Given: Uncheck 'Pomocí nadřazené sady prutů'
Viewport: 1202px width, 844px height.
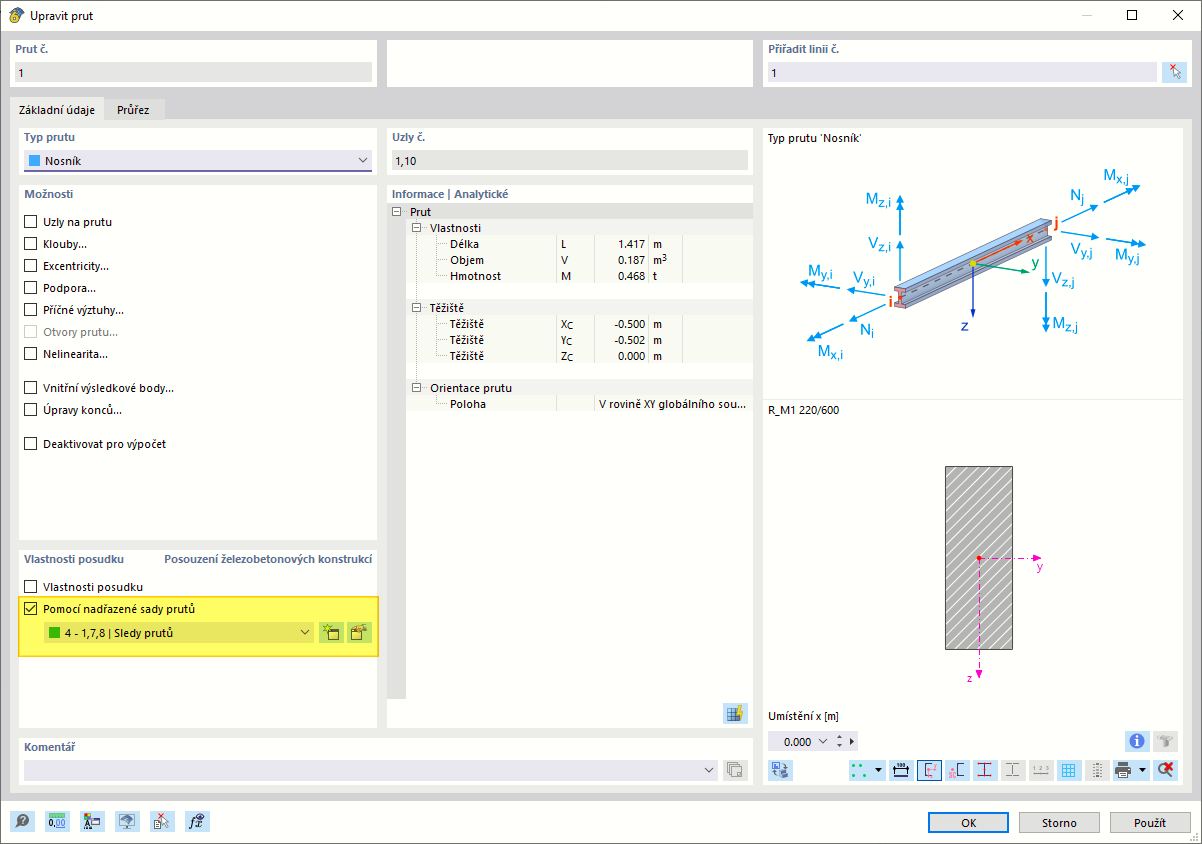Looking at the screenshot, I should pyautogui.click(x=31, y=609).
